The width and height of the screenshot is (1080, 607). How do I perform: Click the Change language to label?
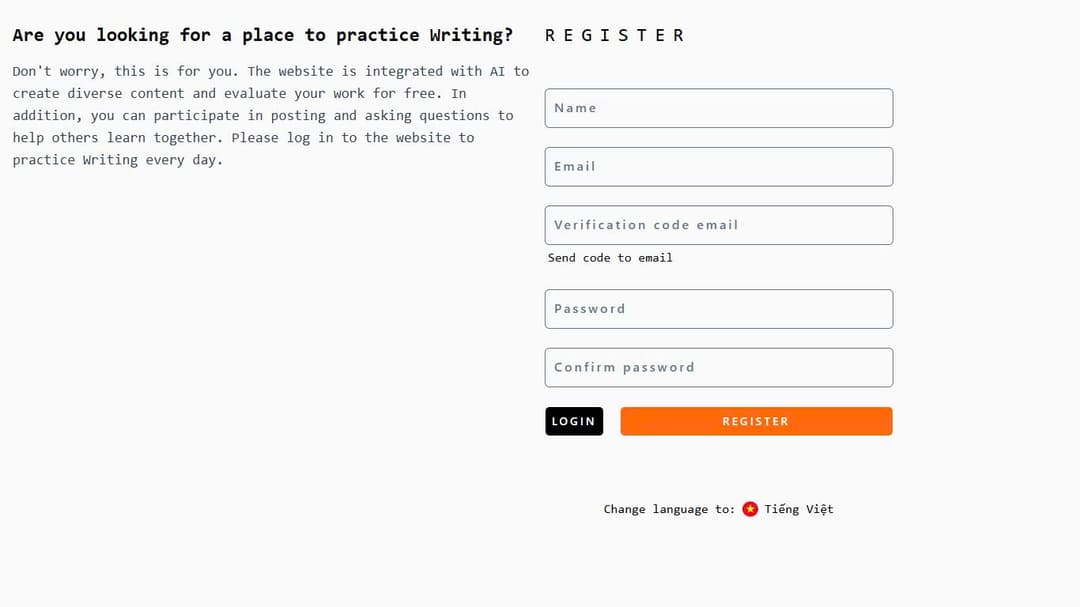[x=668, y=509]
